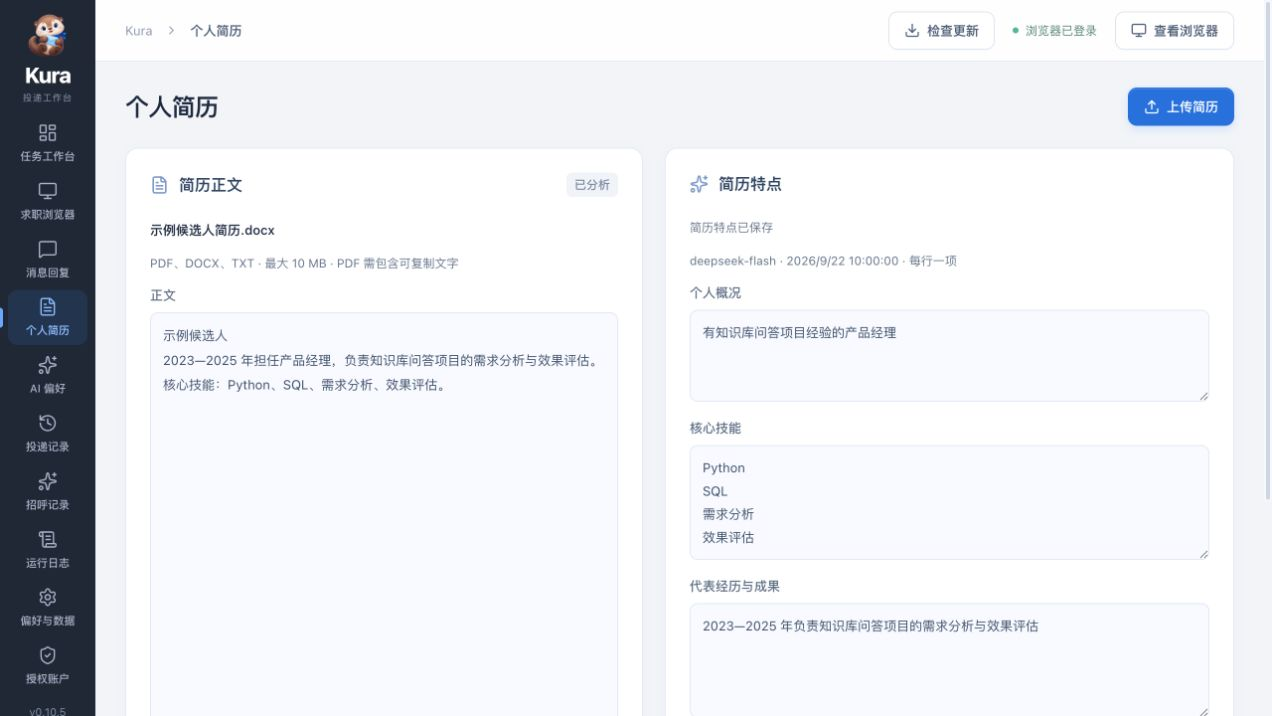The width and height of the screenshot is (1272, 716).
Task: Click the Kura breadcrumb link
Action: [x=139, y=31]
